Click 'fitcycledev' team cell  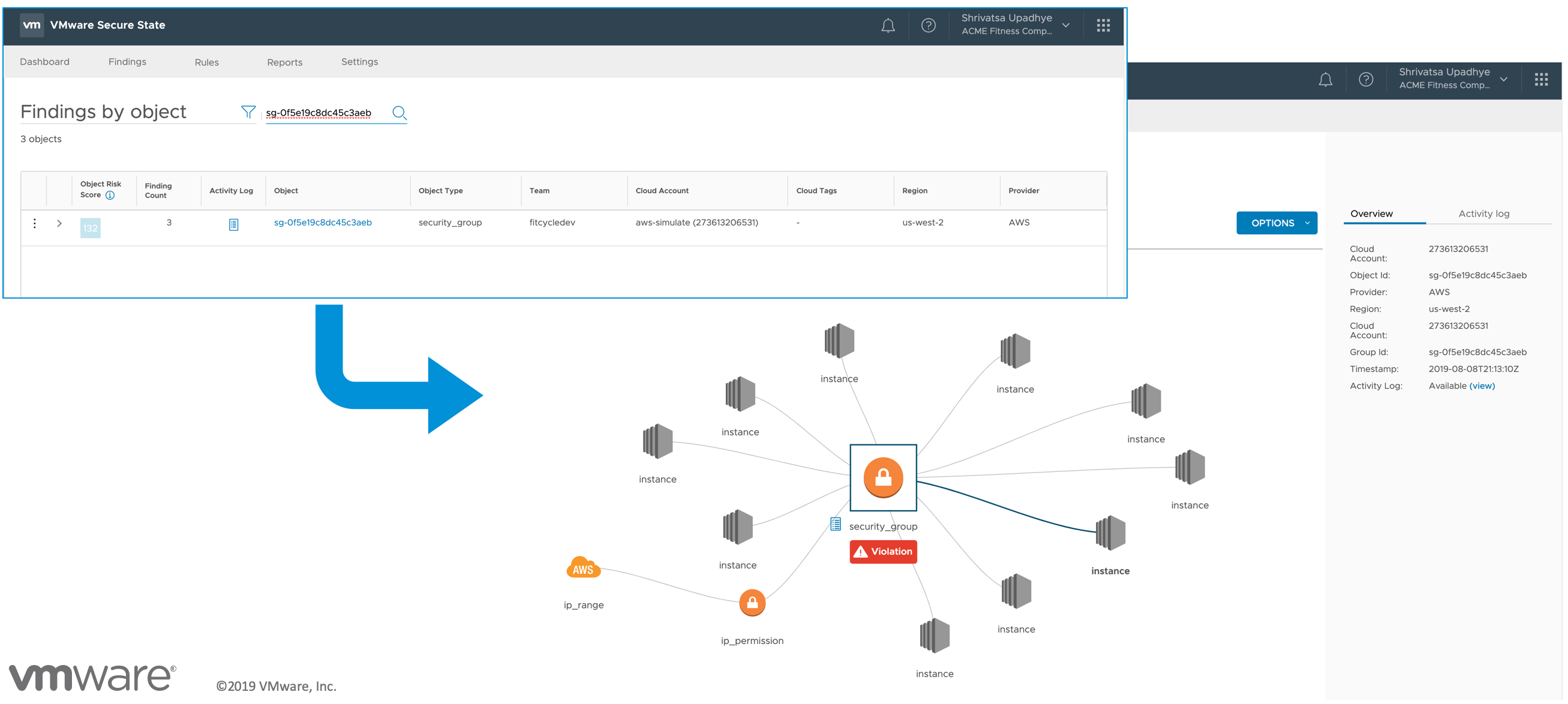click(x=552, y=222)
